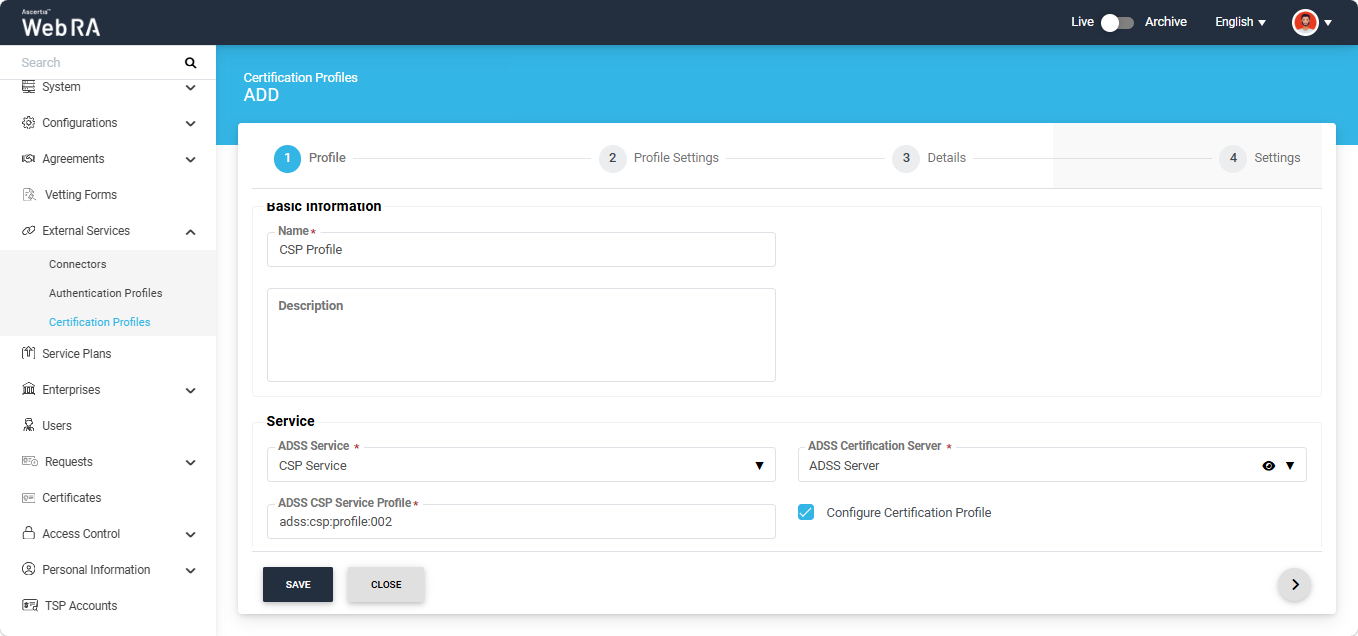Click the Archive label

coord(1166,22)
